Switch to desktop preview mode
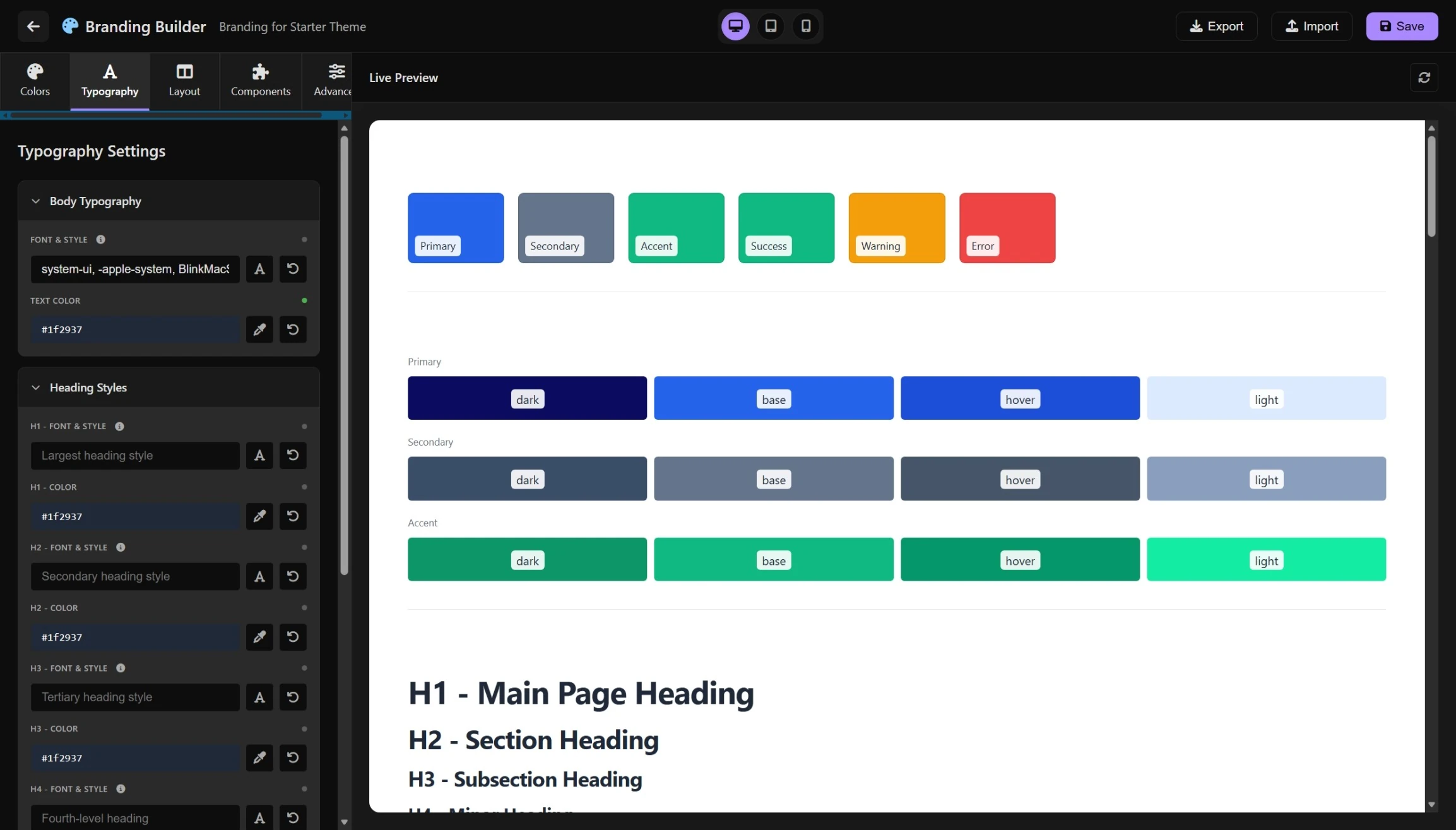Screen dimensions: 1456x830 [x=735, y=26]
